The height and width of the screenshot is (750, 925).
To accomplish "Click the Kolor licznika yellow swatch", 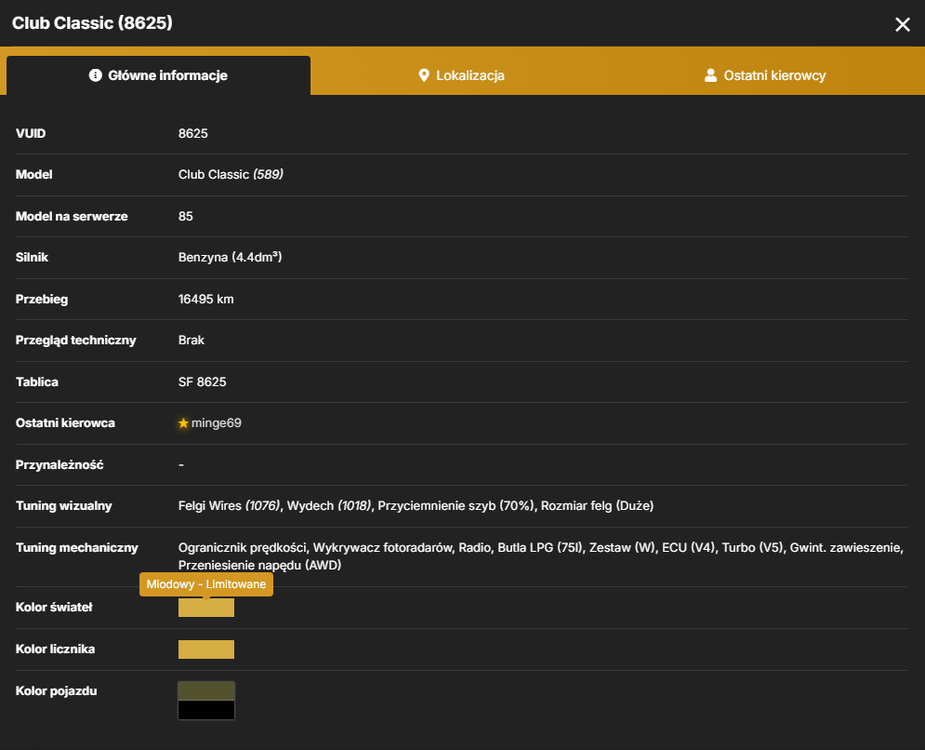I will (x=206, y=649).
